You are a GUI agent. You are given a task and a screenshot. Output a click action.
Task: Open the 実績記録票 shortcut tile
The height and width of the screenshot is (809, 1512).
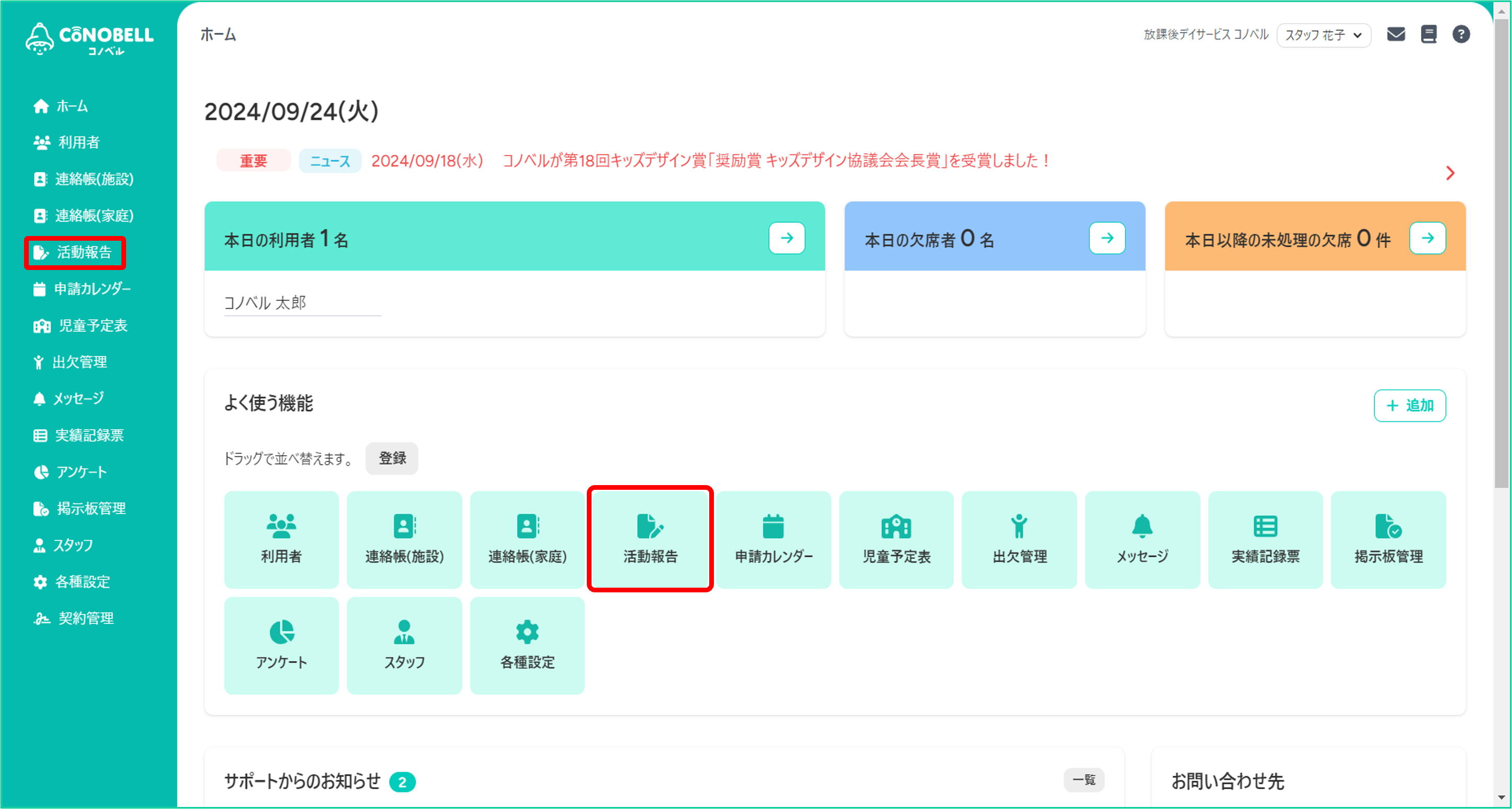coord(1265,540)
